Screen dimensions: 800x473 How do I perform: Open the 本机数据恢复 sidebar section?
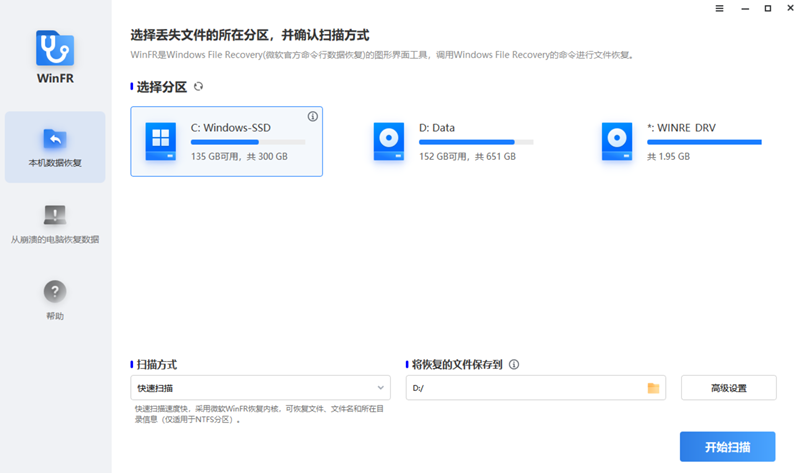tap(55, 147)
